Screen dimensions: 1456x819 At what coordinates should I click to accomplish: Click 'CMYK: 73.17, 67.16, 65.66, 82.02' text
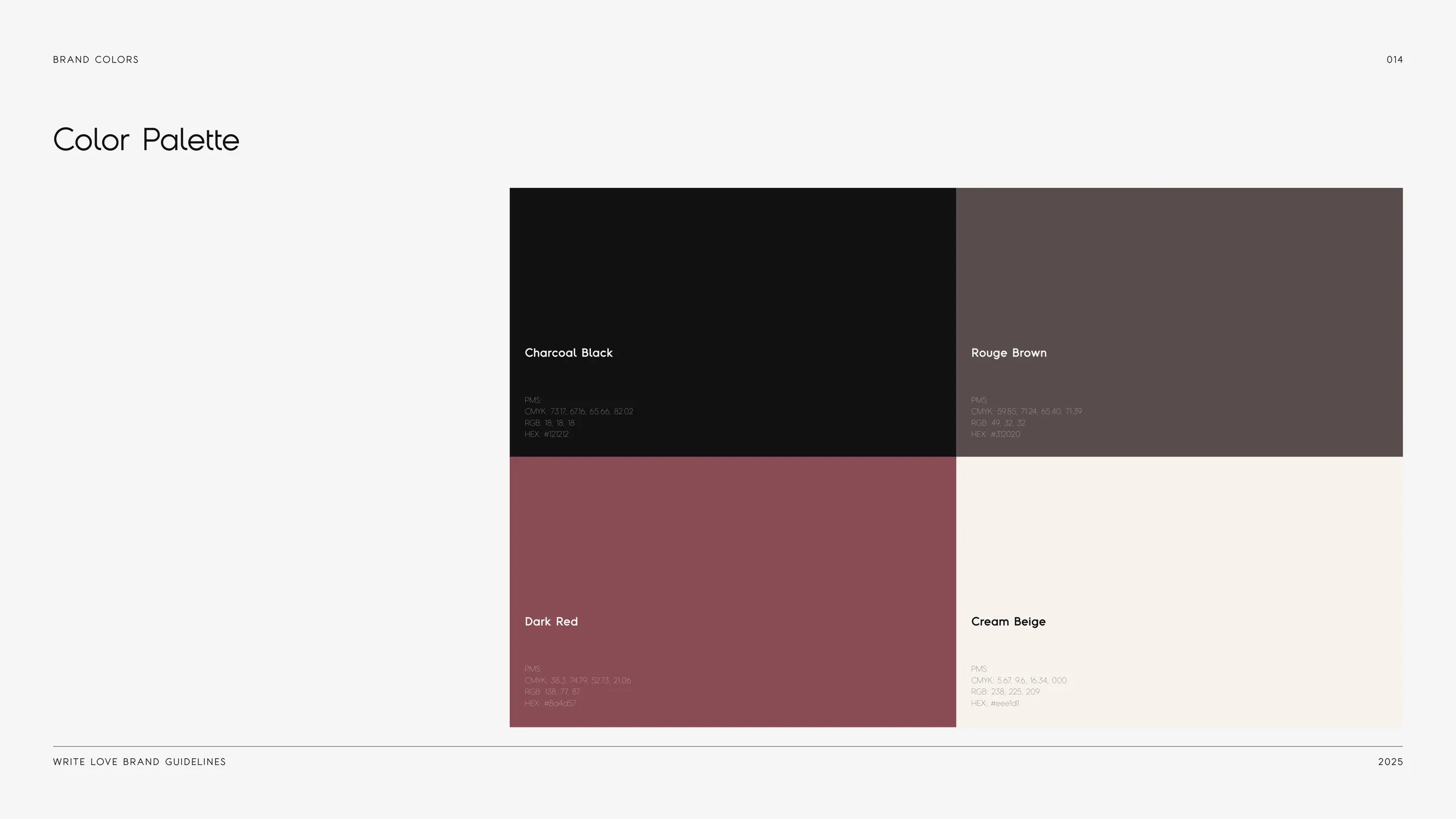(x=579, y=412)
